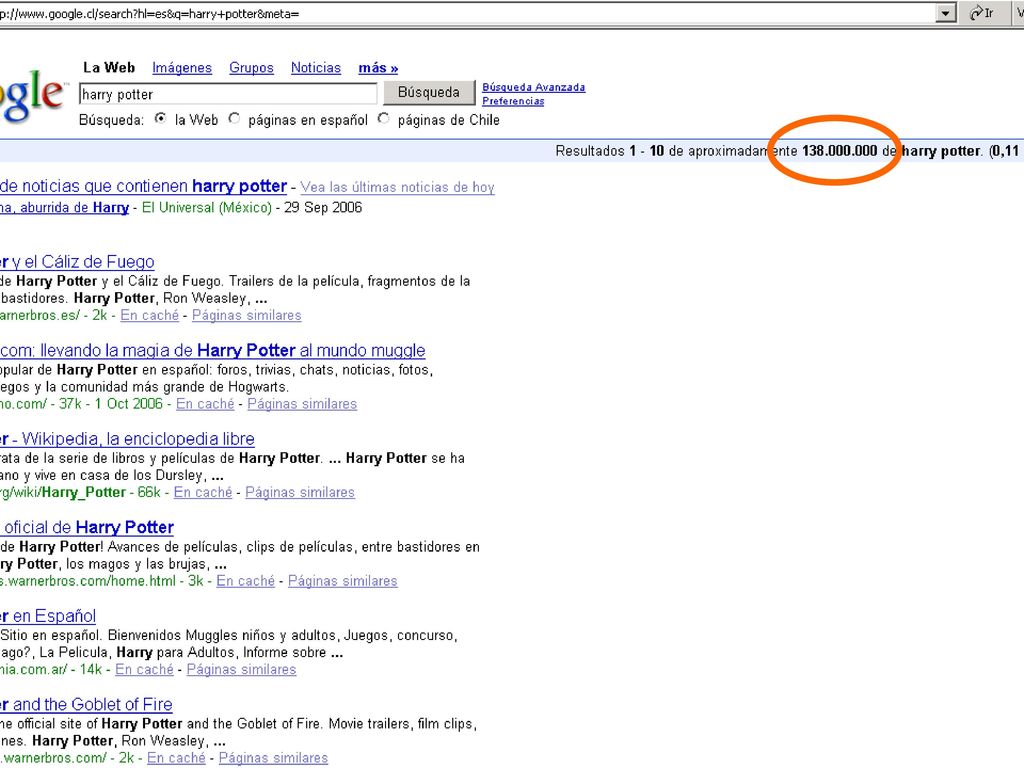The height and width of the screenshot is (768, 1024).
Task: Click the harry potter search box
Action: tap(228, 94)
